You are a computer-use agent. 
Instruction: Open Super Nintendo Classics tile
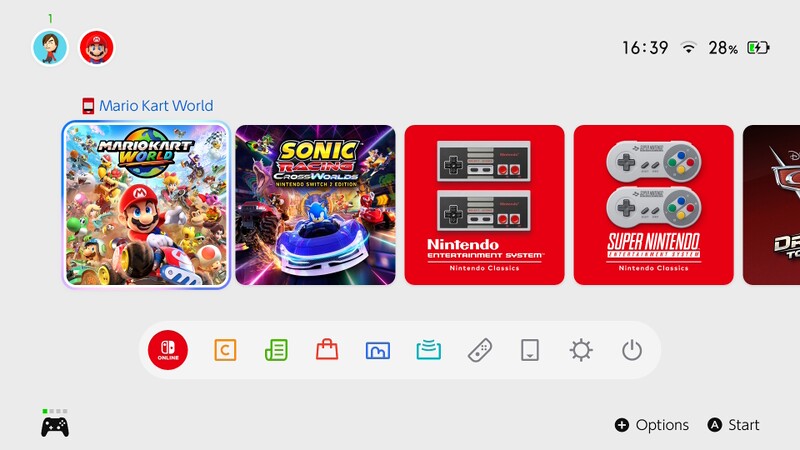[x=654, y=205]
